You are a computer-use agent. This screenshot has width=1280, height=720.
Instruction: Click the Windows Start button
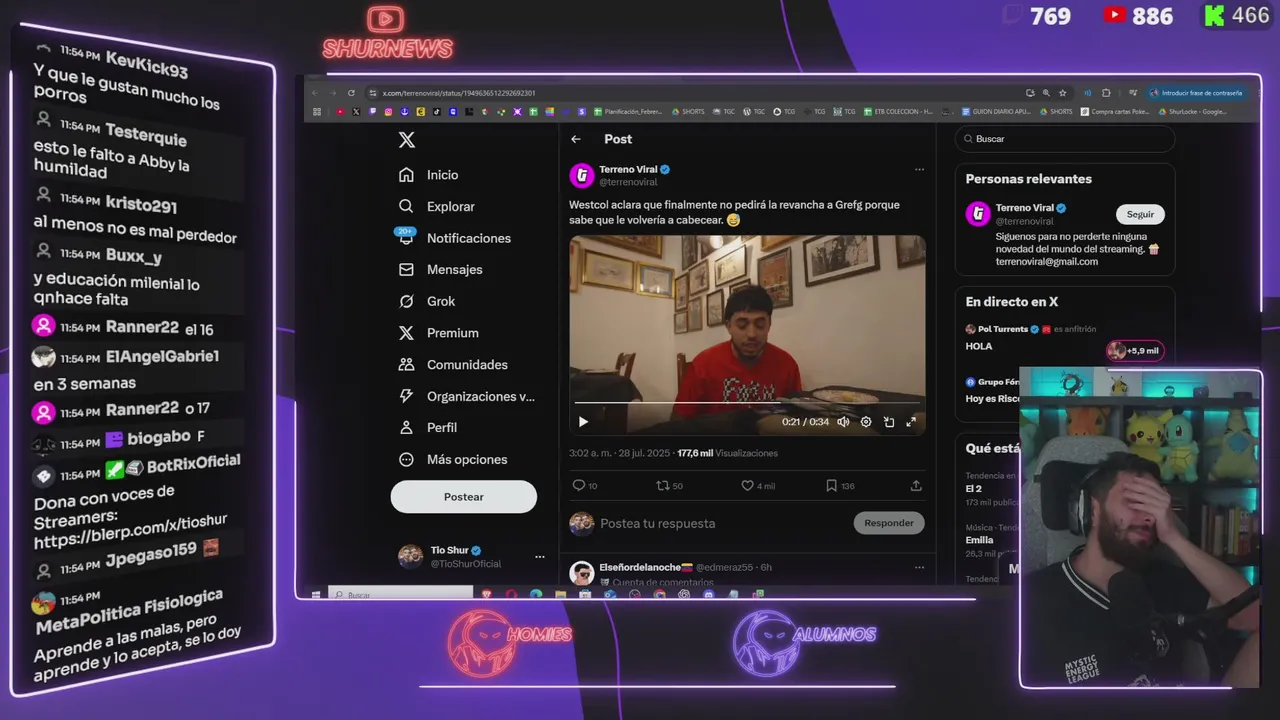(316, 595)
